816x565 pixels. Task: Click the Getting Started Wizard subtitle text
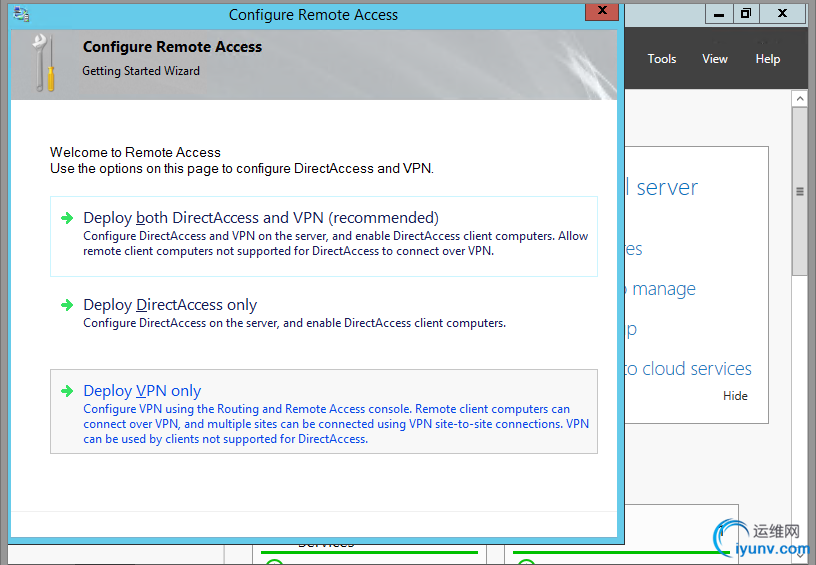(x=141, y=71)
